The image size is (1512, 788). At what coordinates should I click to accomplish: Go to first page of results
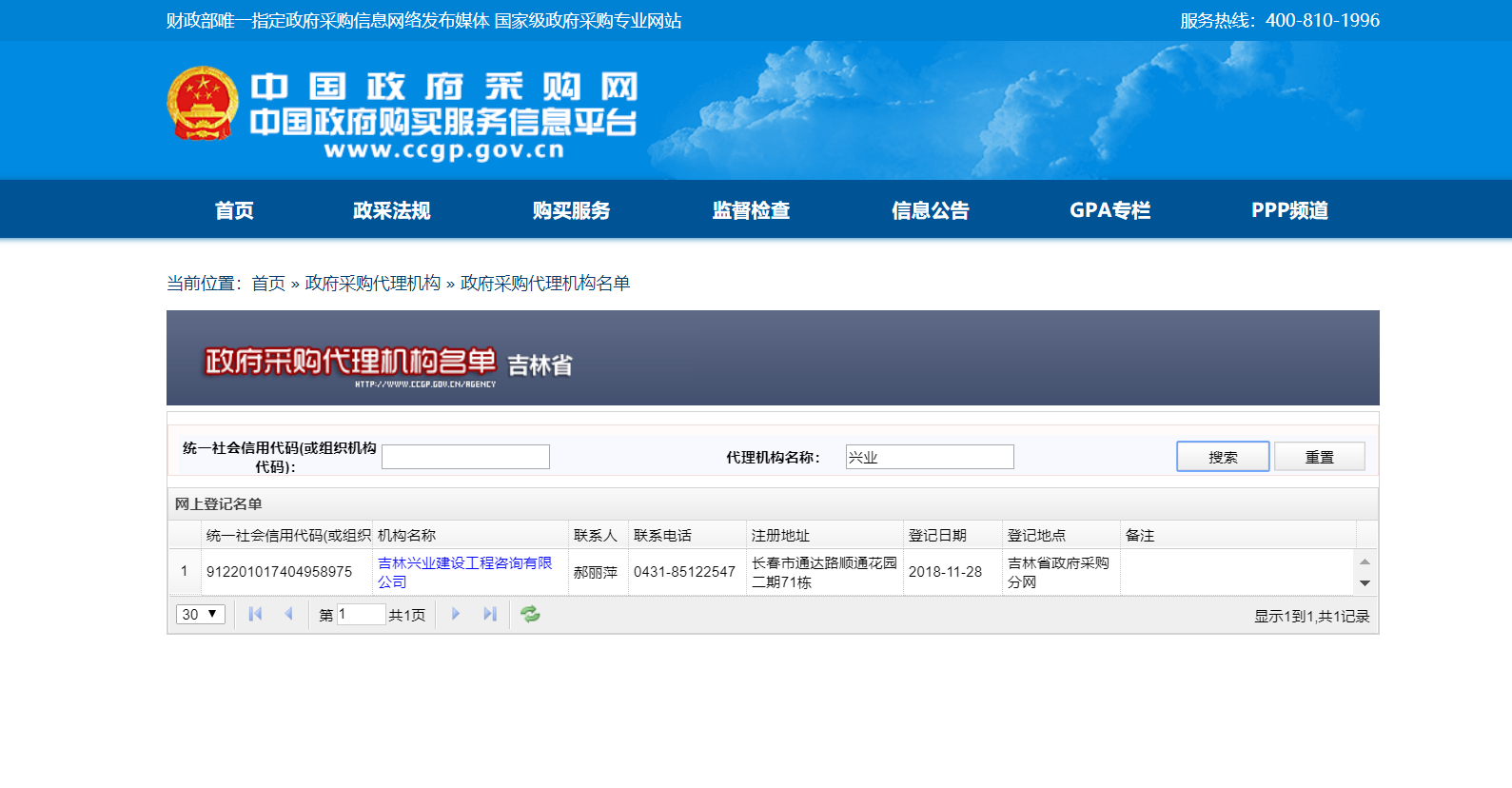click(x=255, y=615)
